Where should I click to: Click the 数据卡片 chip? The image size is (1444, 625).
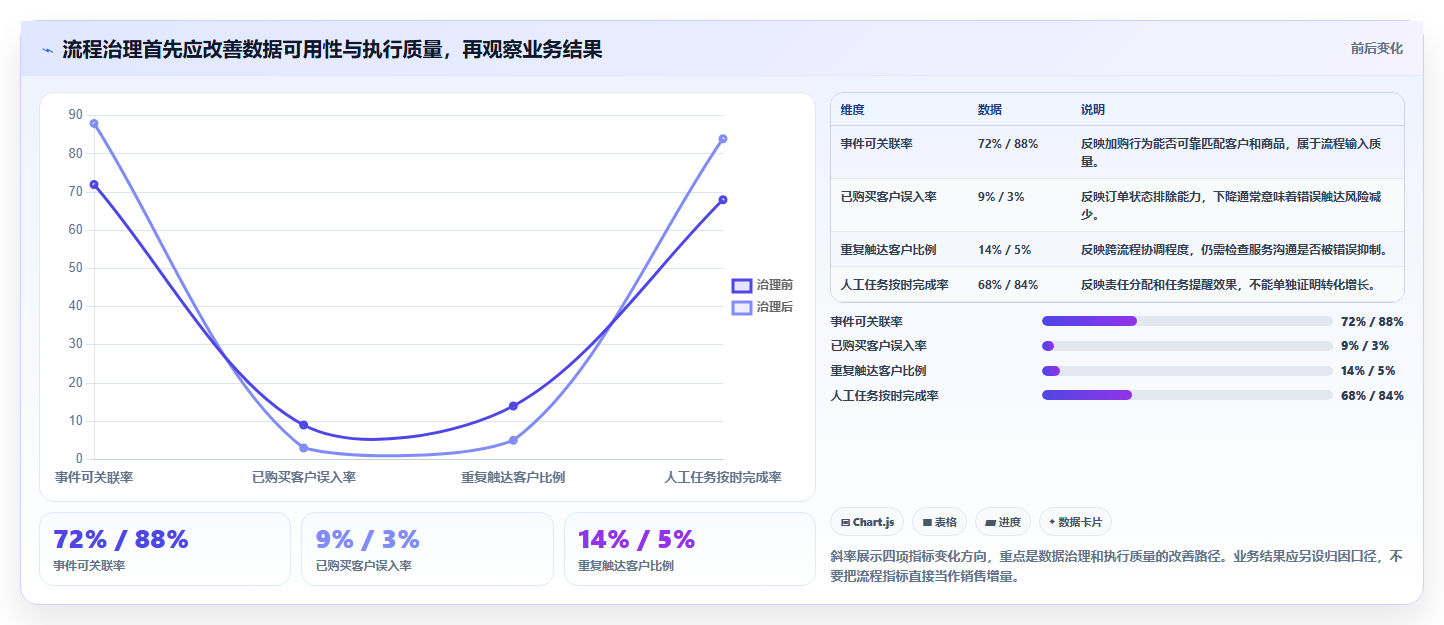(x=1075, y=522)
